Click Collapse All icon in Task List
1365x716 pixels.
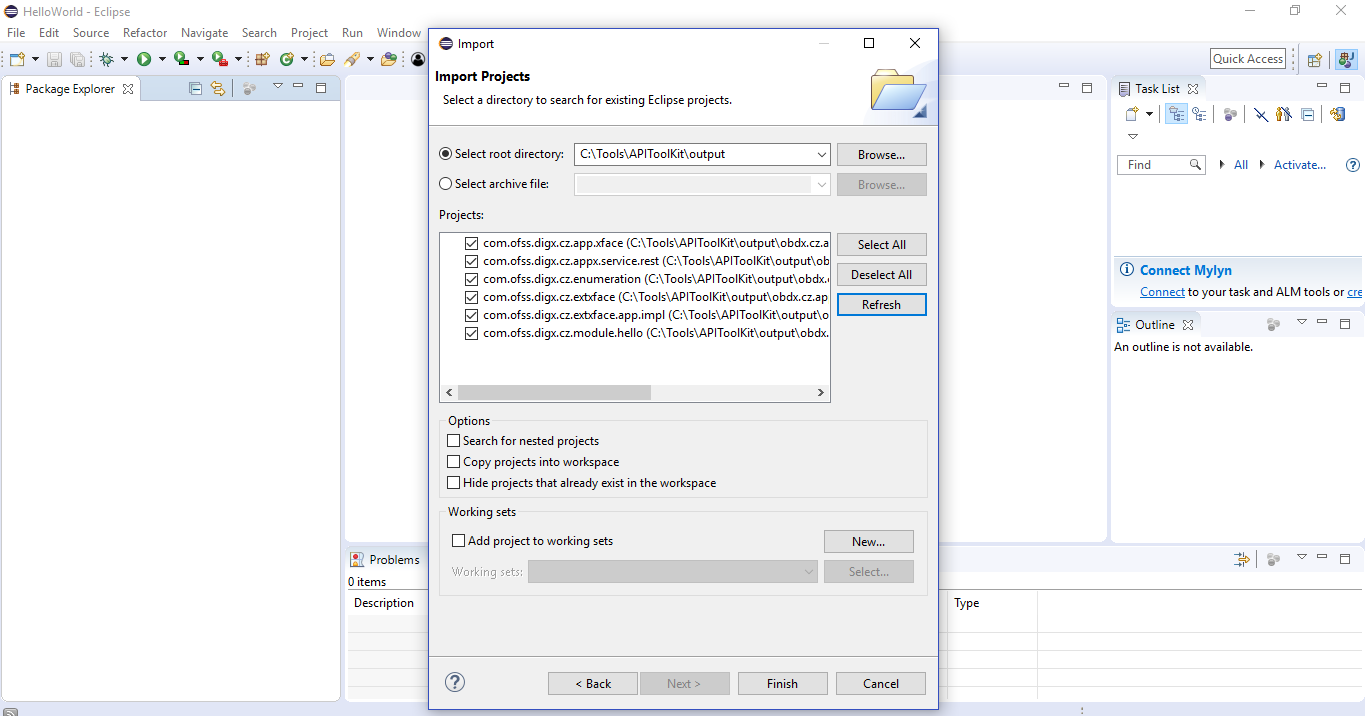(1307, 114)
